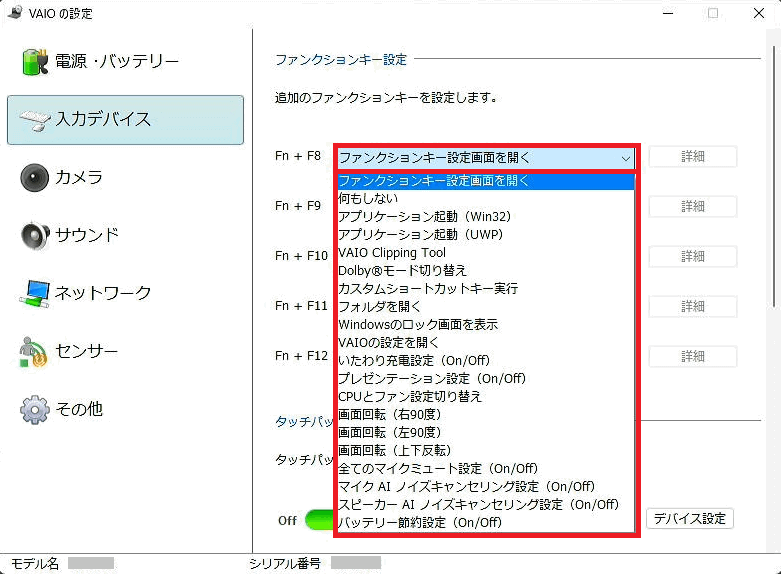This screenshot has height=574, width=781.
Task: Open the サウンド settings label
Action: click(x=87, y=235)
